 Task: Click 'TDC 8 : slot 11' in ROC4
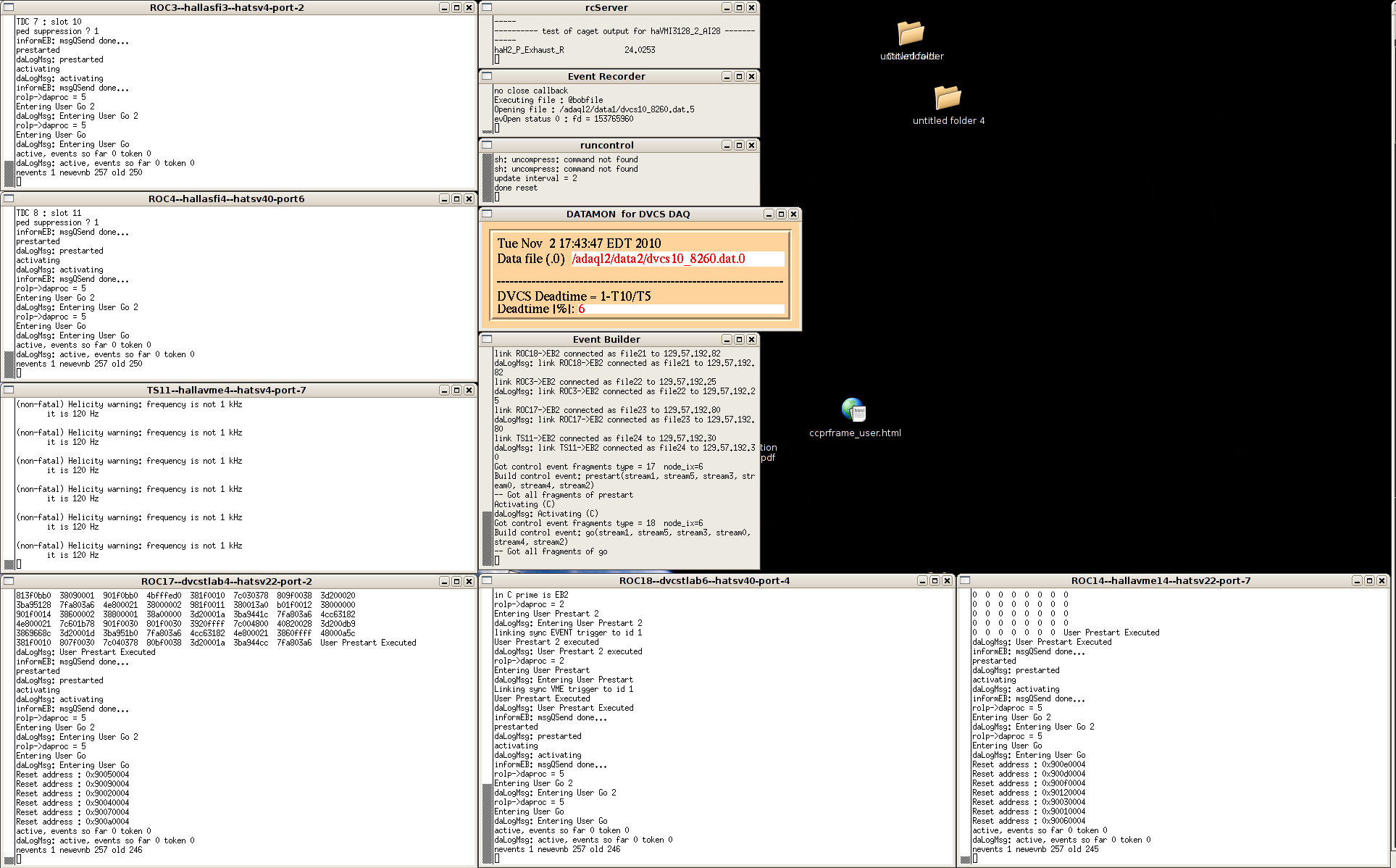tap(49, 213)
